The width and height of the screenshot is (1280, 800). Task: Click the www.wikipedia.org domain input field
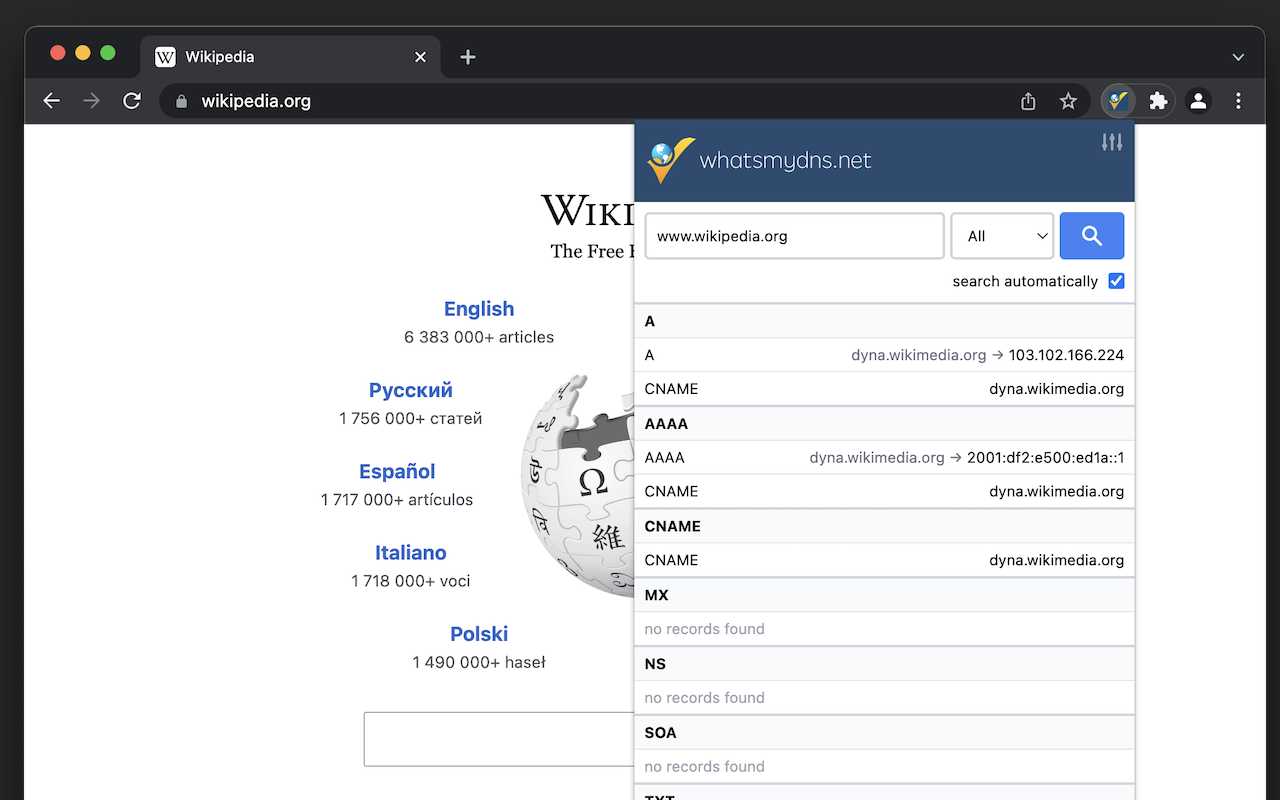[794, 236]
